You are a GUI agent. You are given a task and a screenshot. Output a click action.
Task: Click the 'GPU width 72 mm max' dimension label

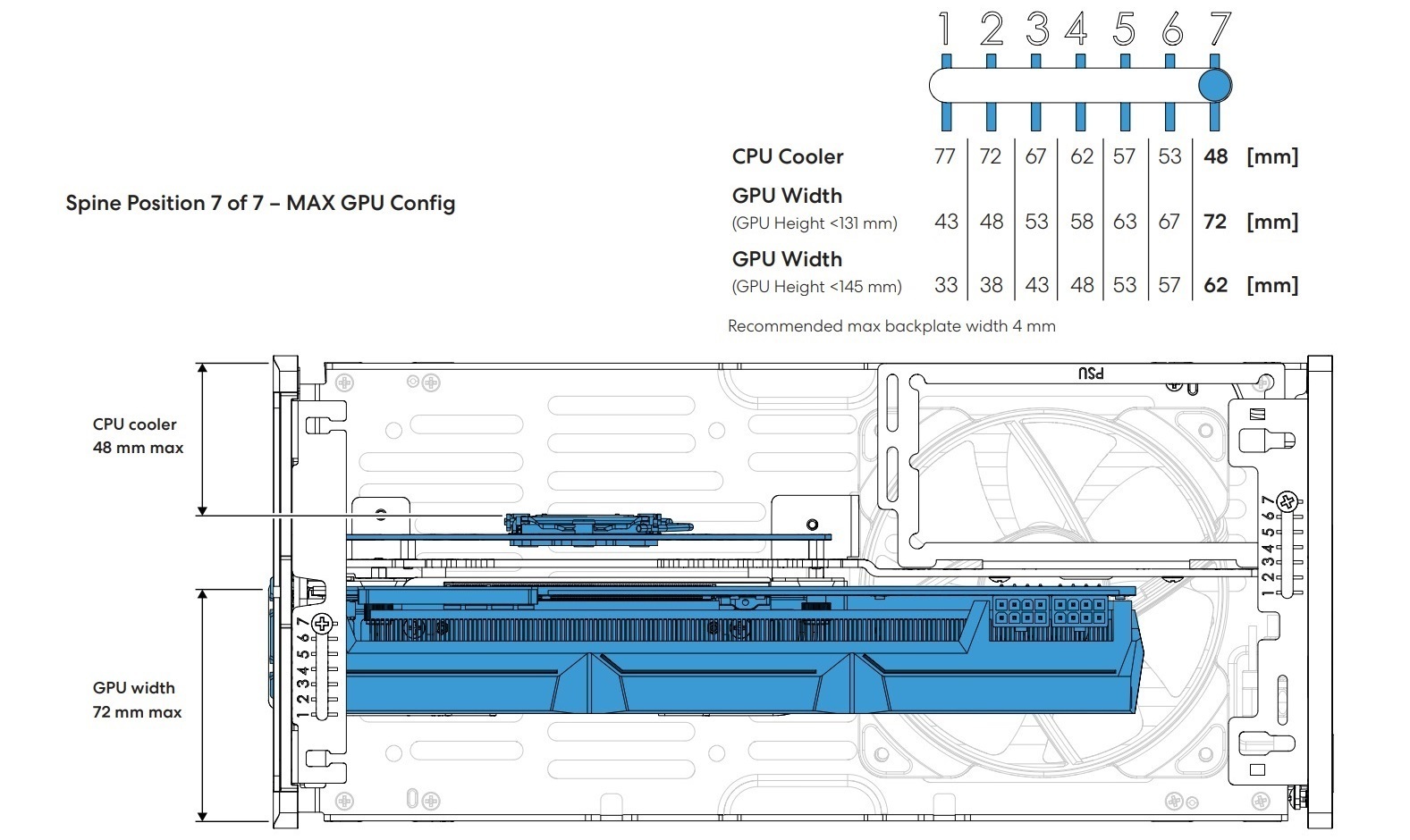click(137, 700)
